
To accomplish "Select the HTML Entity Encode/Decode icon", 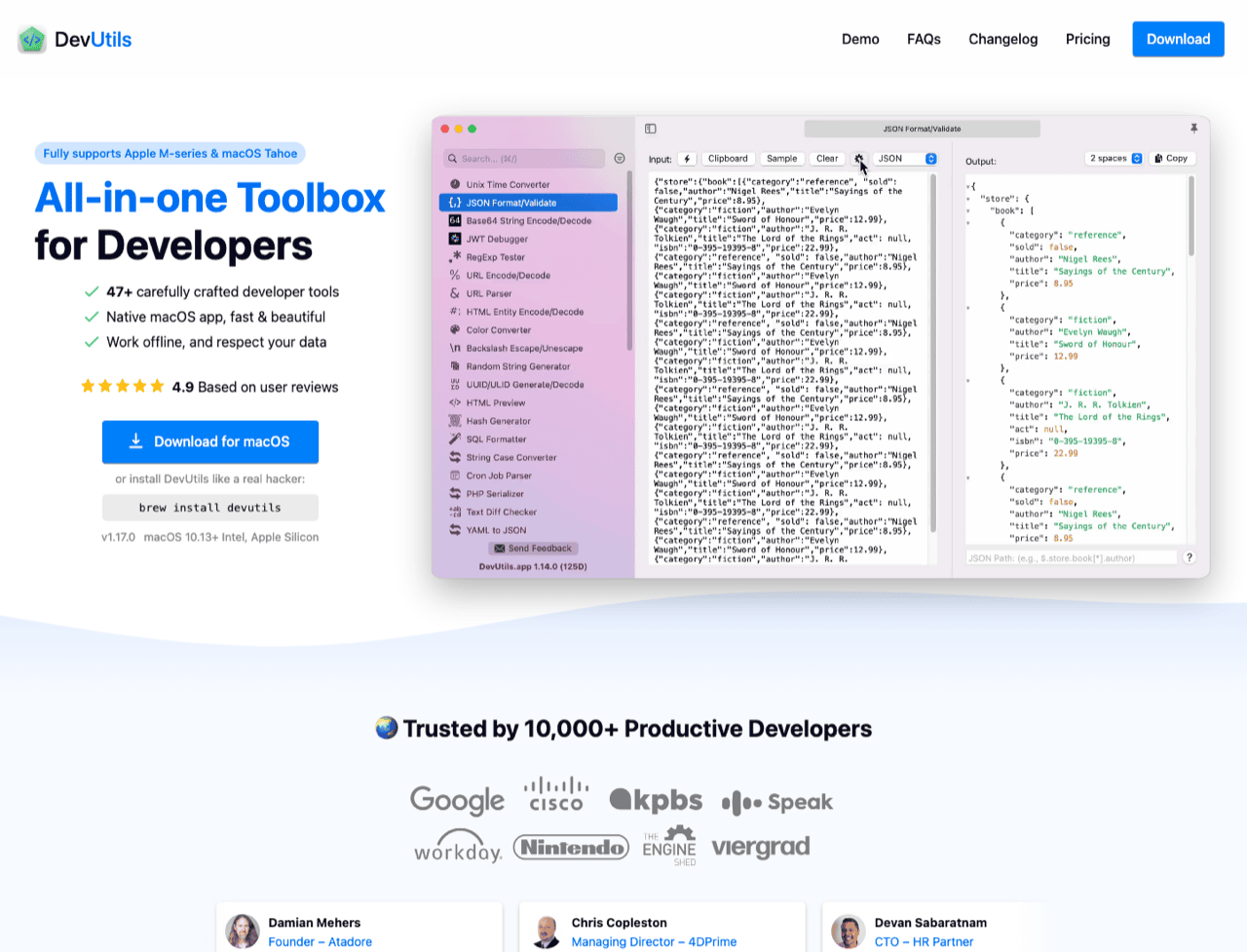I will (x=455, y=312).
